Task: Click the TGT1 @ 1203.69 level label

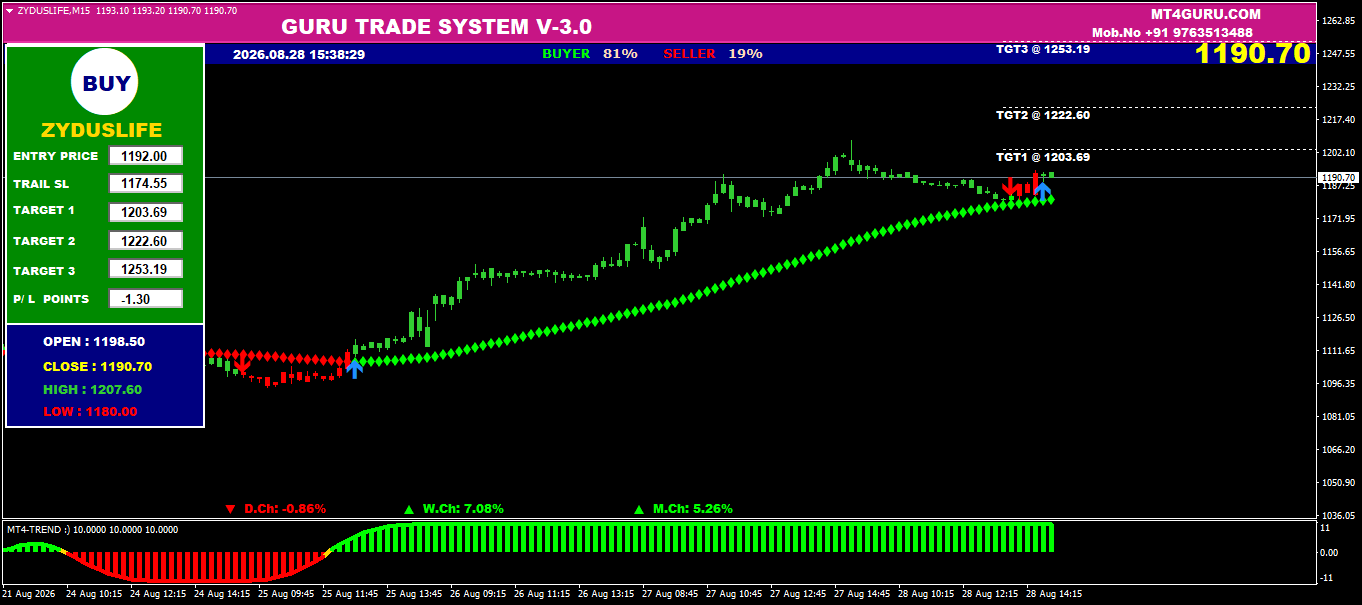Action: point(1043,157)
